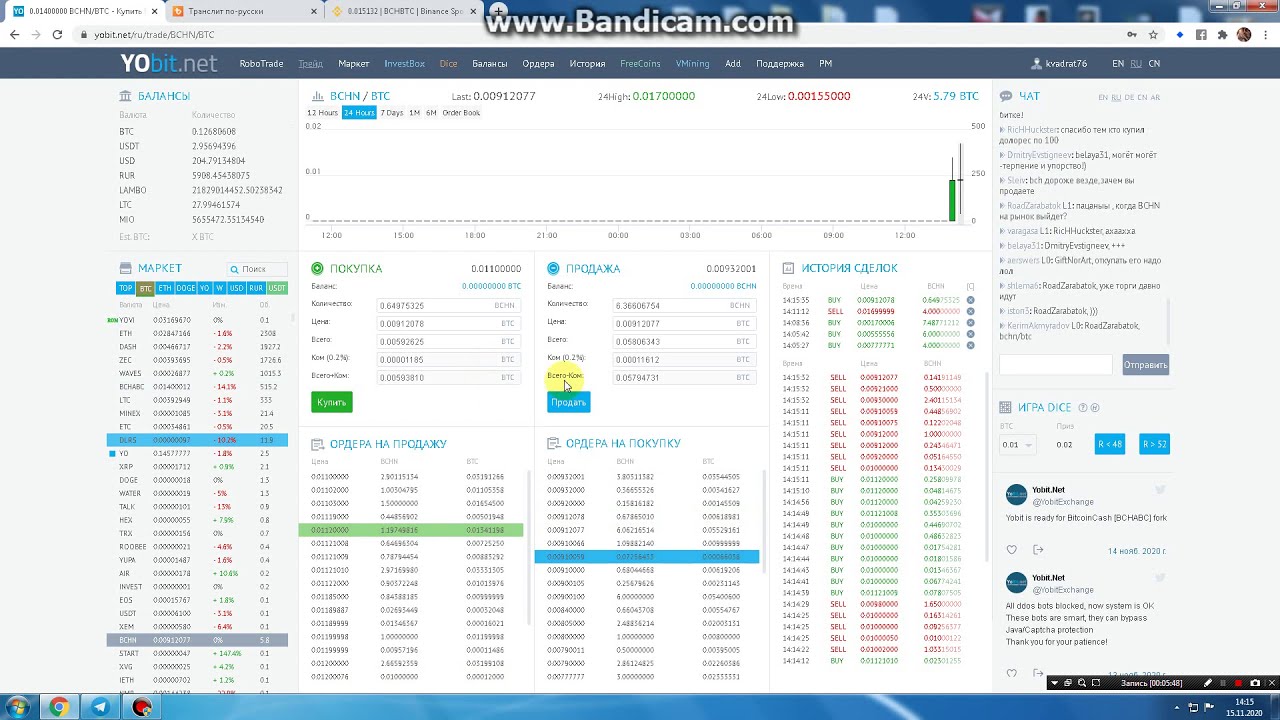Click the market Поиск search field
This screenshot has height=720, width=1280.
tap(256, 269)
